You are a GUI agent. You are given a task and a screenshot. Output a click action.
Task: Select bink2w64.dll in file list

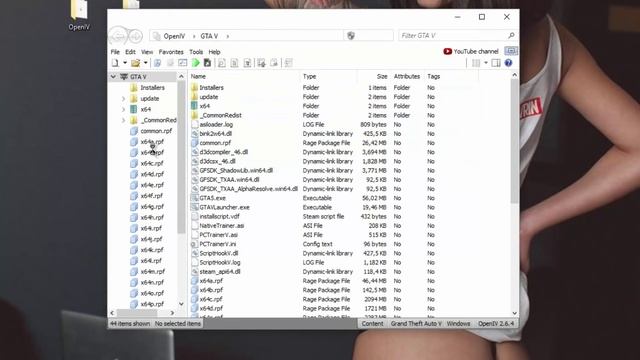coord(216,133)
